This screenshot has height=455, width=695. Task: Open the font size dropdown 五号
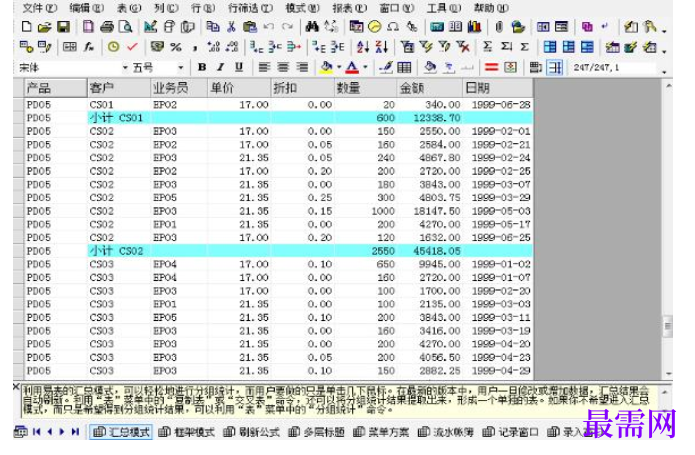180,68
